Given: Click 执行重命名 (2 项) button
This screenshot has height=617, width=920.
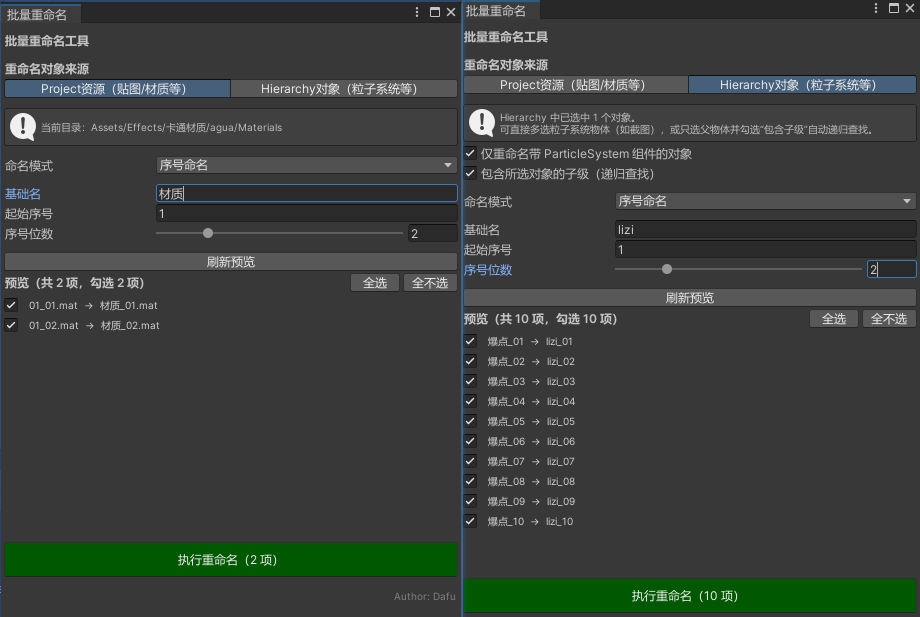Looking at the screenshot, I should pyautogui.click(x=231, y=560).
